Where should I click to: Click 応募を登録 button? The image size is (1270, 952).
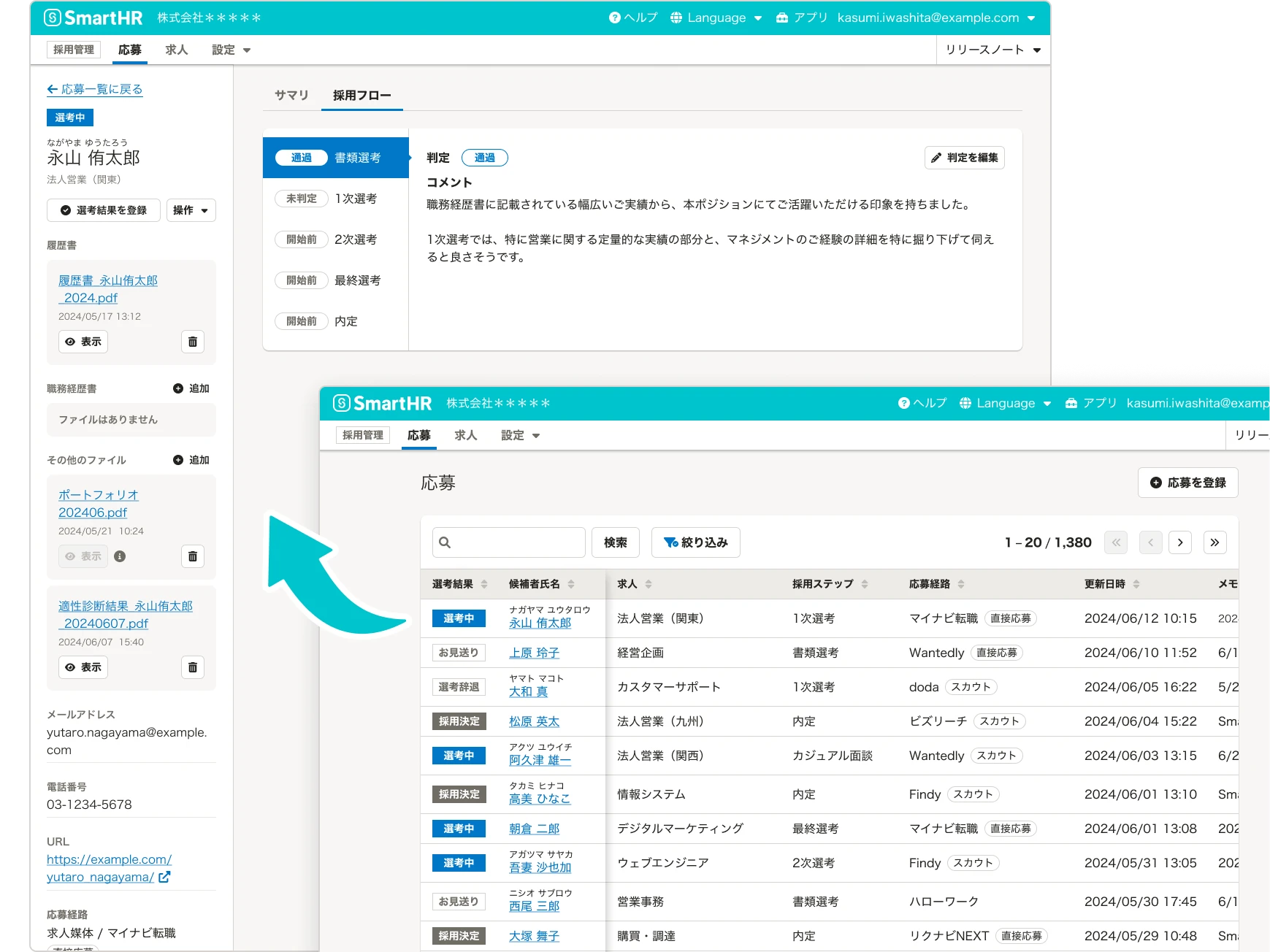tap(1188, 483)
